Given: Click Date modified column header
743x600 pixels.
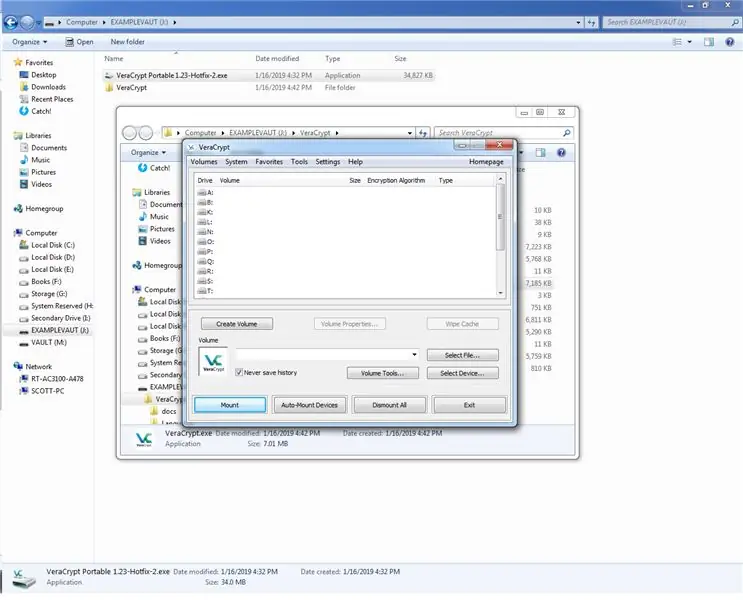Looking at the screenshot, I should click(277, 59).
